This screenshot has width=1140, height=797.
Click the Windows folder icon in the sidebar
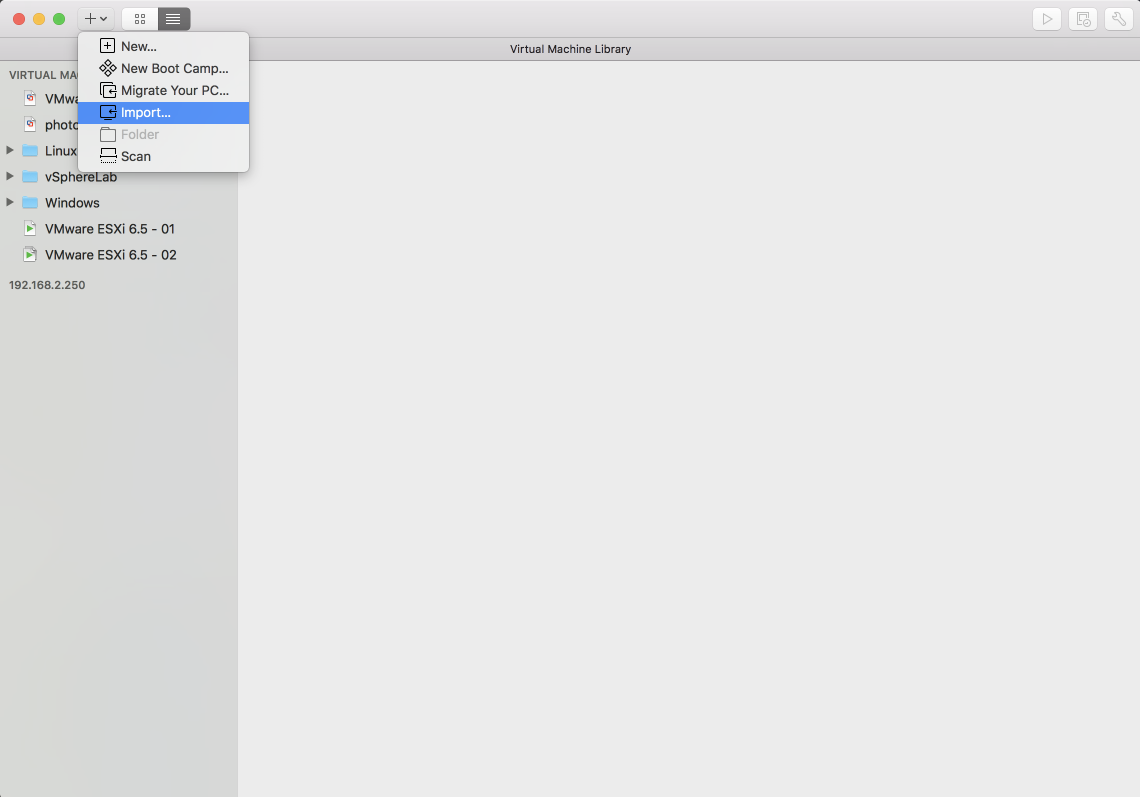(x=30, y=203)
